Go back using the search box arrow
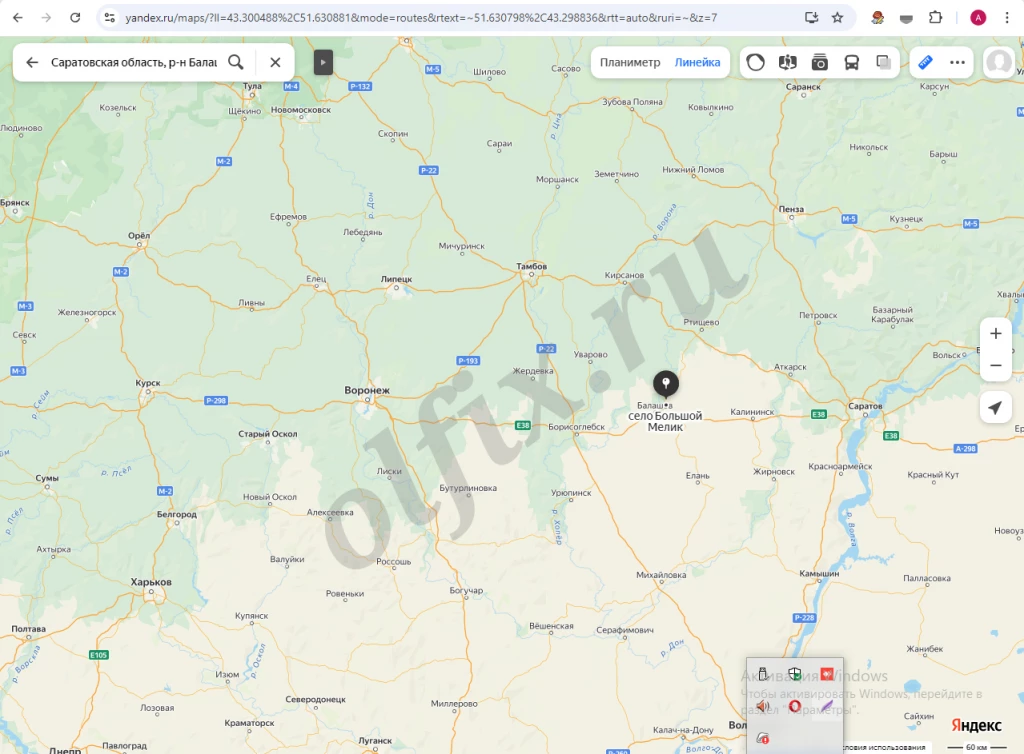Image resolution: width=1024 pixels, height=754 pixels. pyautogui.click(x=32, y=62)
